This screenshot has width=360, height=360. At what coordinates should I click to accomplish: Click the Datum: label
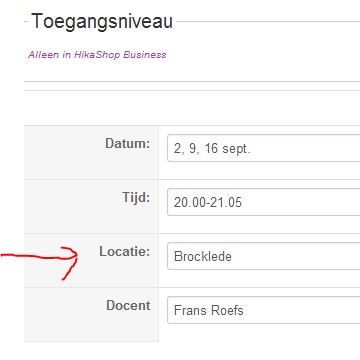pyautogui.click(x=128, y=144)
